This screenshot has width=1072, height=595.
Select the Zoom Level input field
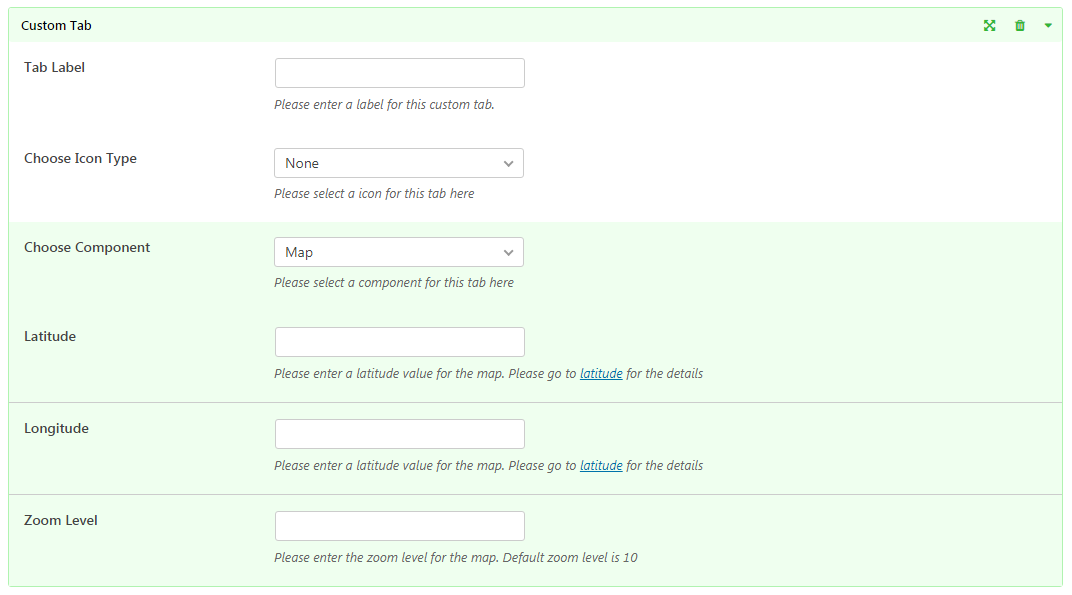pyautogui.click(x=400, y=526)
